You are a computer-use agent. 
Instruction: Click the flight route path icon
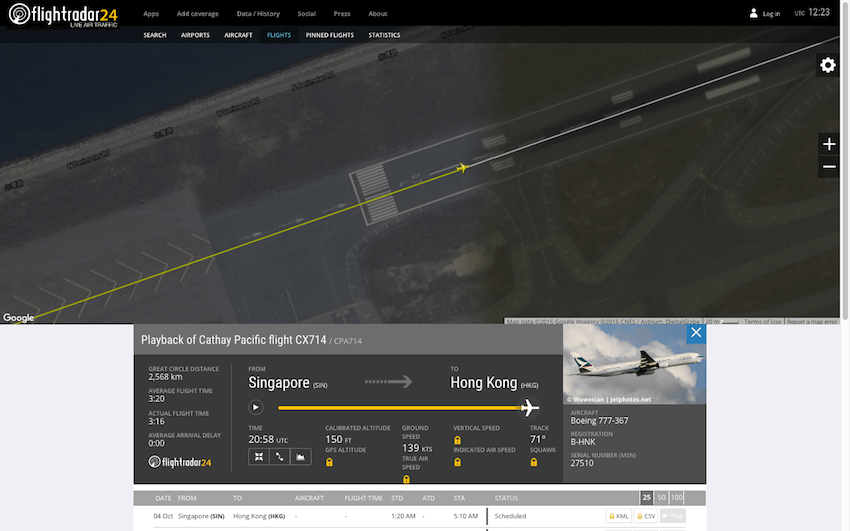pos(279,457)
